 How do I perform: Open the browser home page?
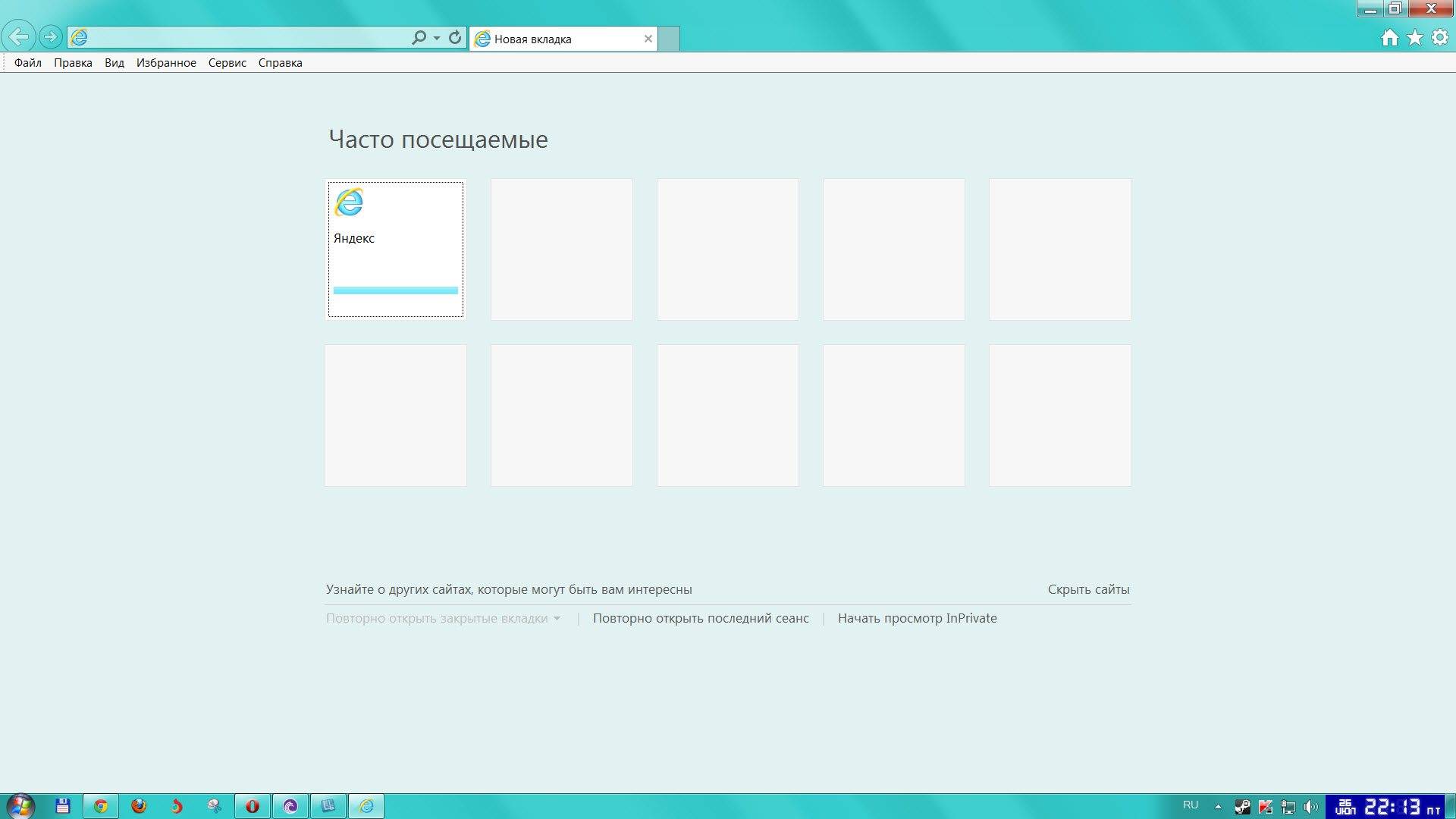1390,37
